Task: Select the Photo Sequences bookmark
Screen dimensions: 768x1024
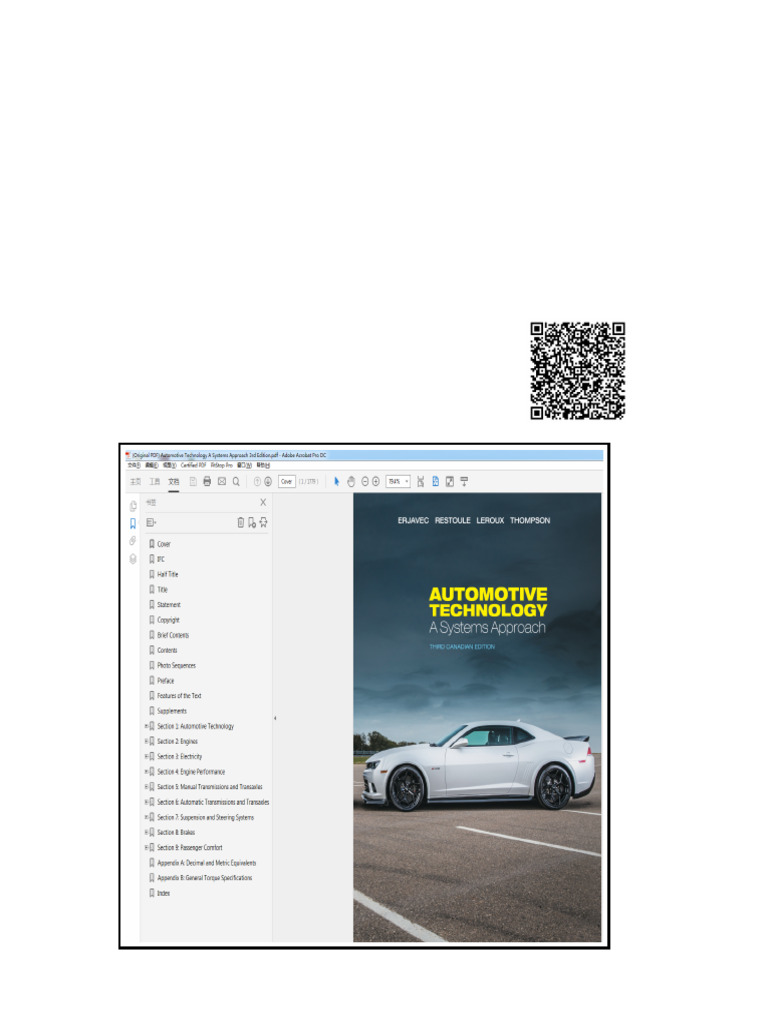Action: [x=176, y=665]
